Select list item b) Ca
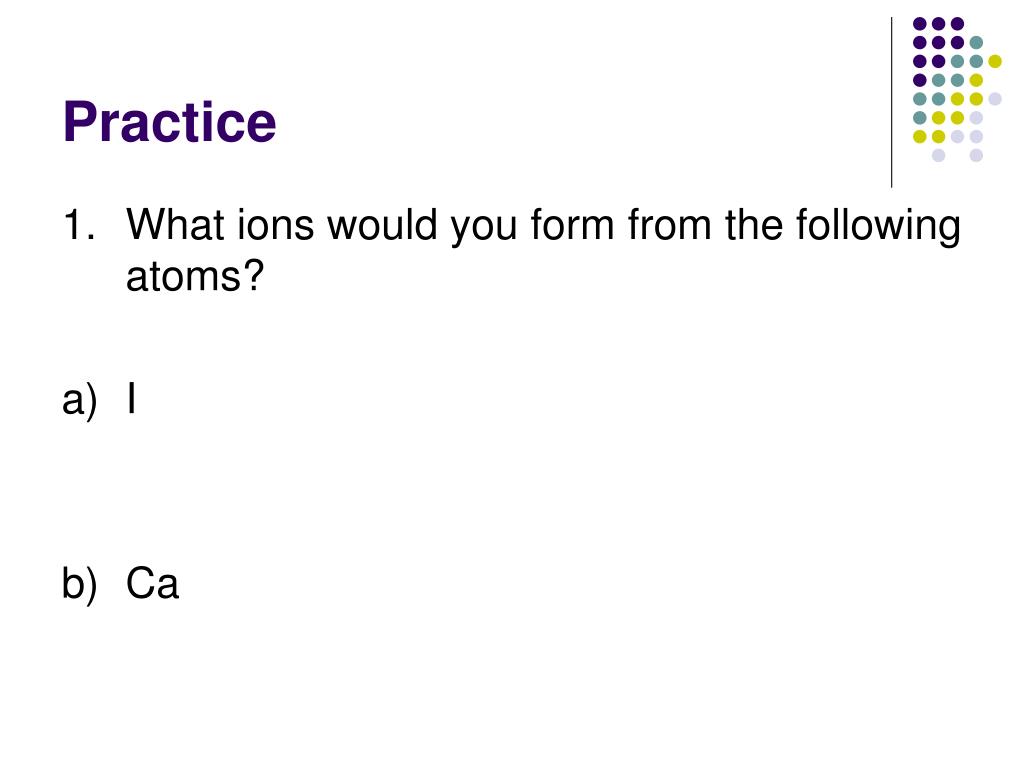 click(x=120, y=583)
